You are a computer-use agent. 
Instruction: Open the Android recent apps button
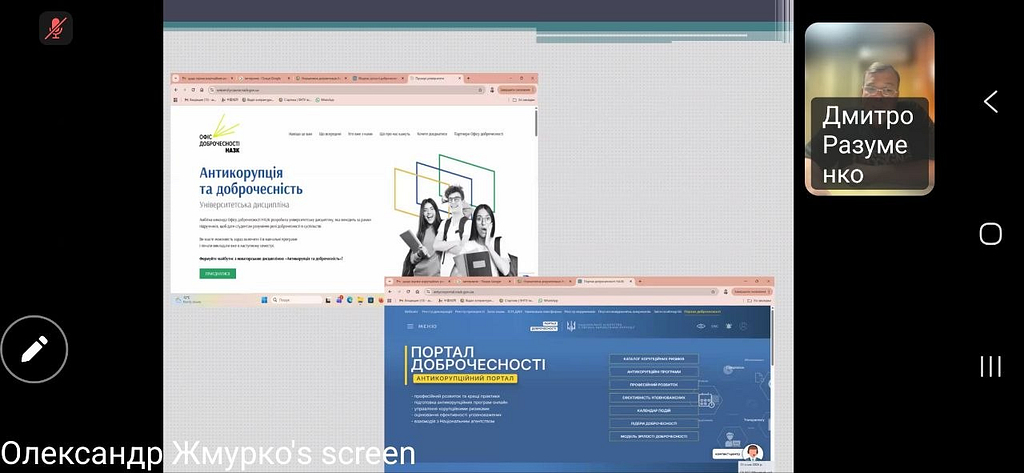pos(991,367)
